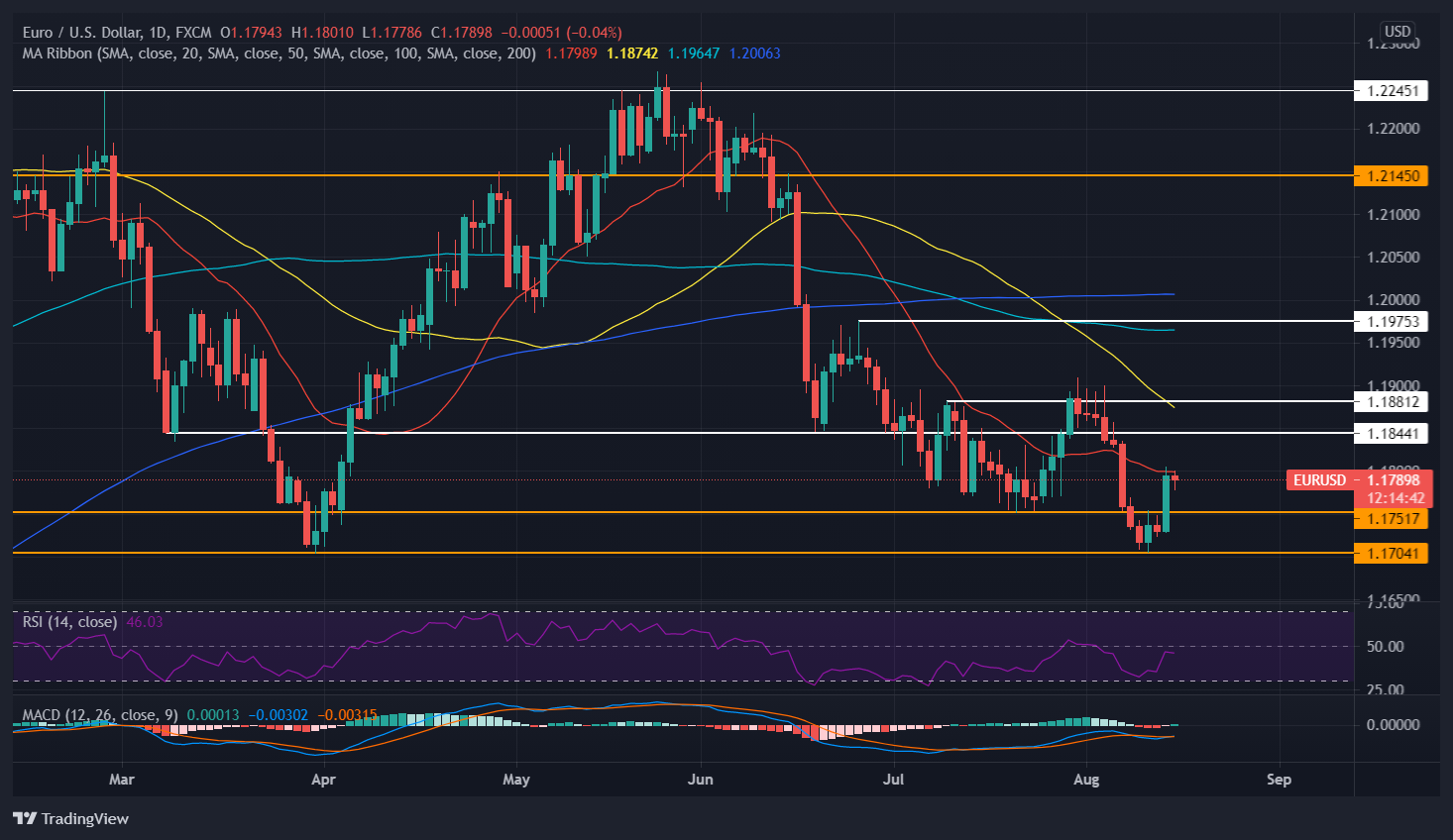Select the orange 1.17041 support label
This screenshot has height=840, width=1453.
point(1392,554)
